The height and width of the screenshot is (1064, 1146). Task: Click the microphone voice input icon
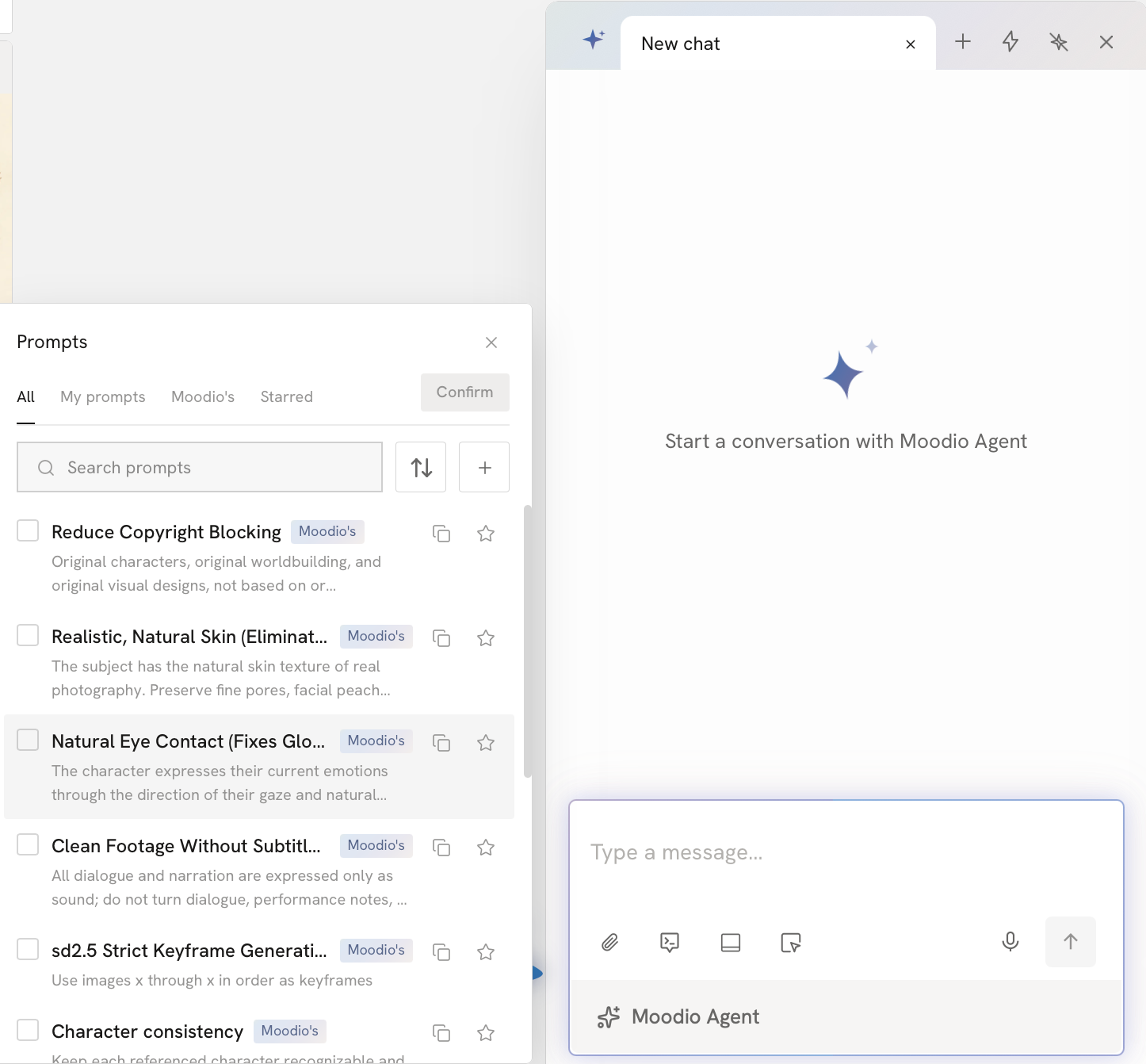tap(1010, 941)
